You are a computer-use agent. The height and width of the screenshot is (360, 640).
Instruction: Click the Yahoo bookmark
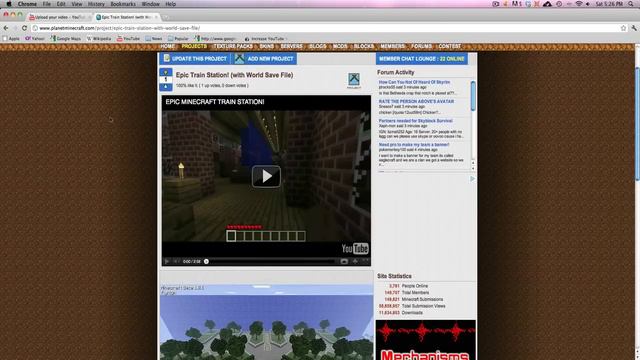tap(35, 39)
